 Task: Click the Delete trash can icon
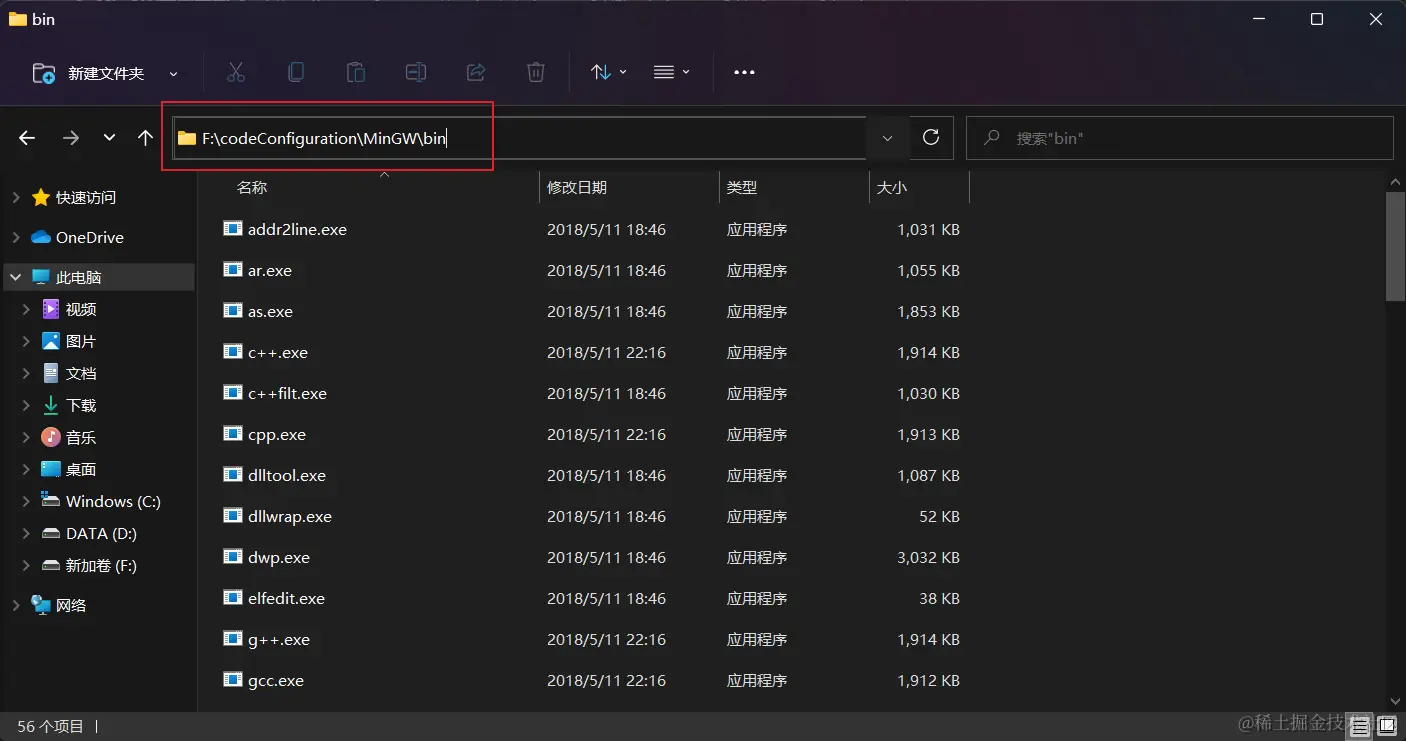coord(536,72)
